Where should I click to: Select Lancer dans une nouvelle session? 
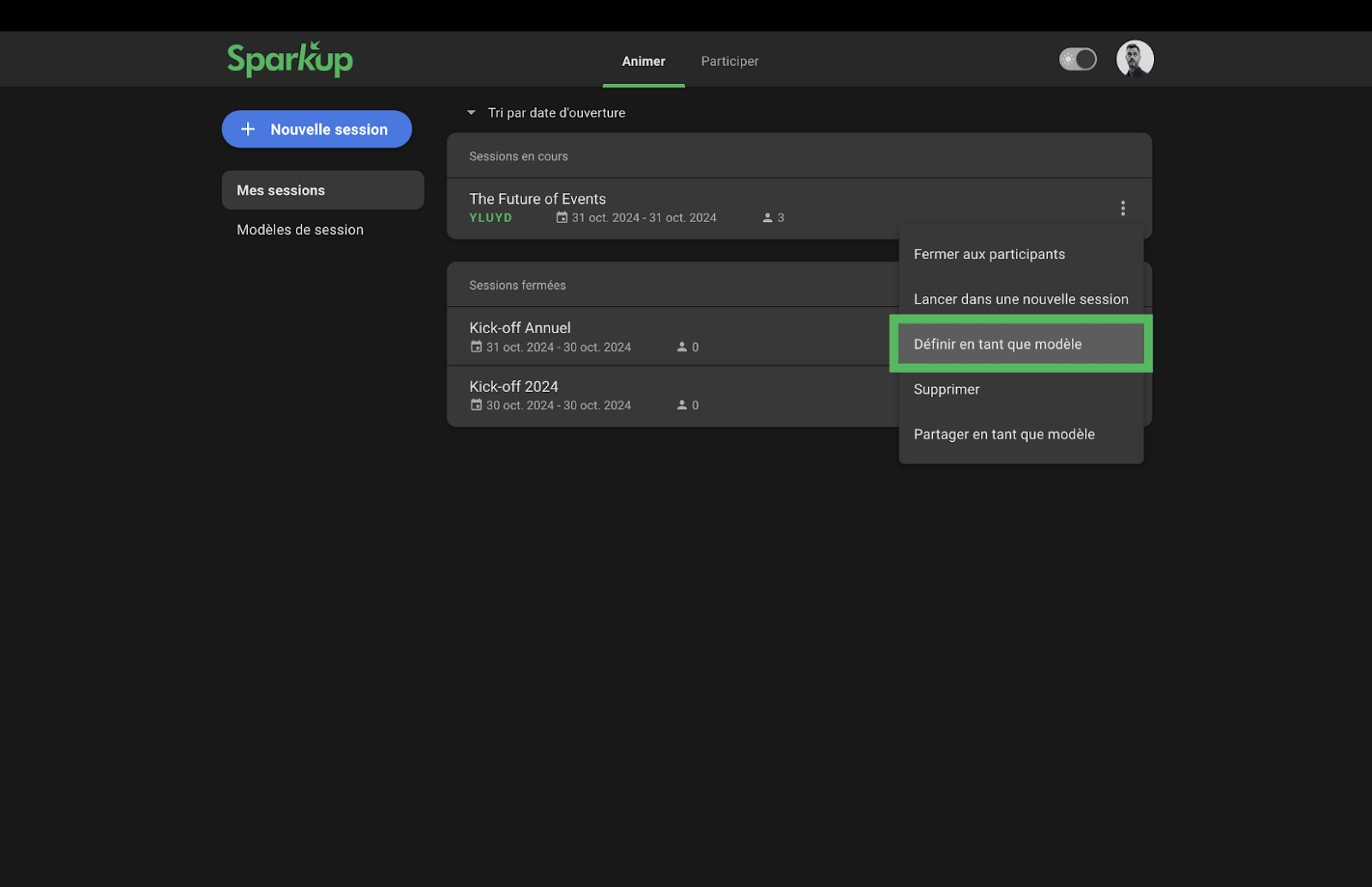click(1020, 299)
